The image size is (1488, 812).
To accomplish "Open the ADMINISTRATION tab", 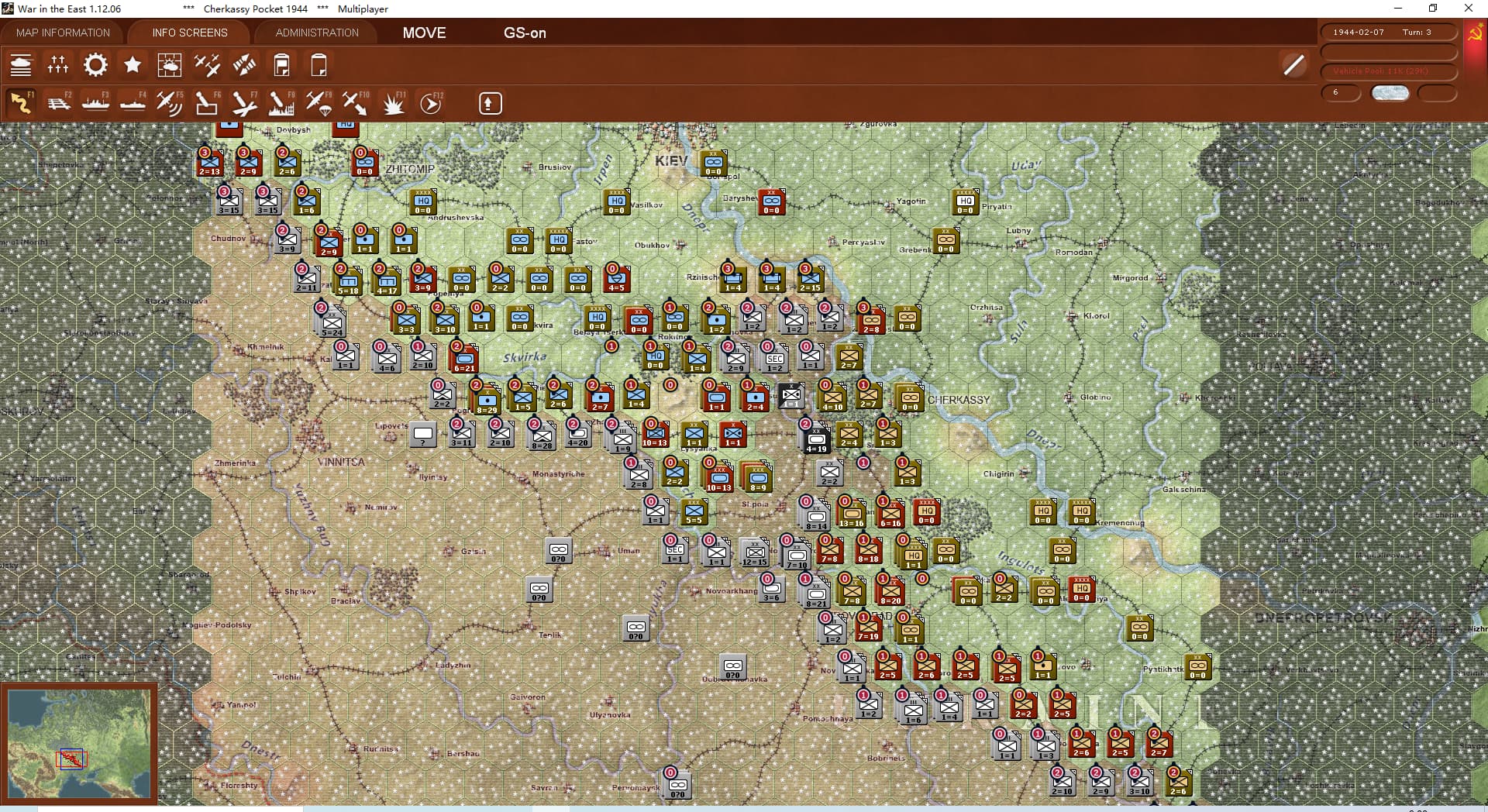I will pyautogui.click(x=317, y=33).
